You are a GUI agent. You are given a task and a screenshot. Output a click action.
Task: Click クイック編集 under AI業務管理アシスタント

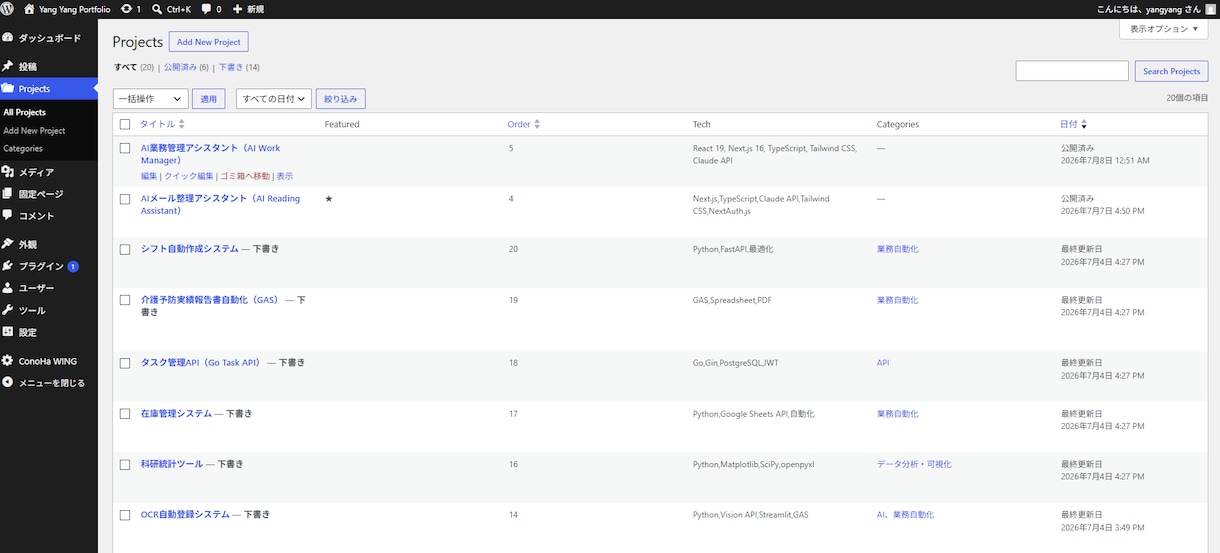click(188, 176)
